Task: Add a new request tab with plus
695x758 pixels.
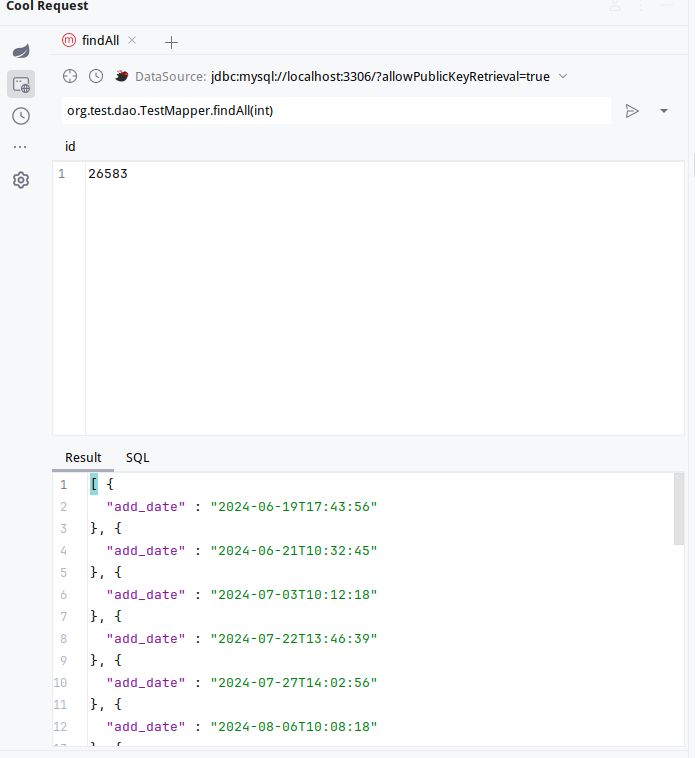Action: coord(171,42)
